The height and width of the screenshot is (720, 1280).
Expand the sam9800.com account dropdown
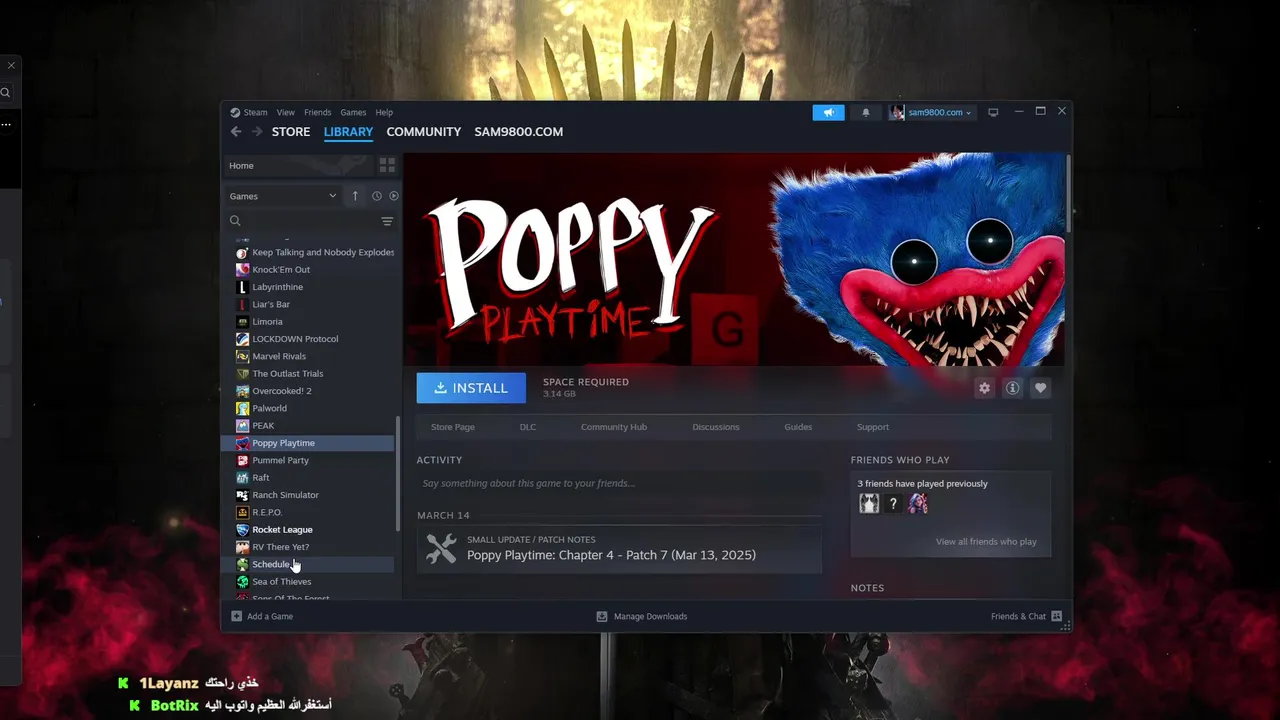931,113
